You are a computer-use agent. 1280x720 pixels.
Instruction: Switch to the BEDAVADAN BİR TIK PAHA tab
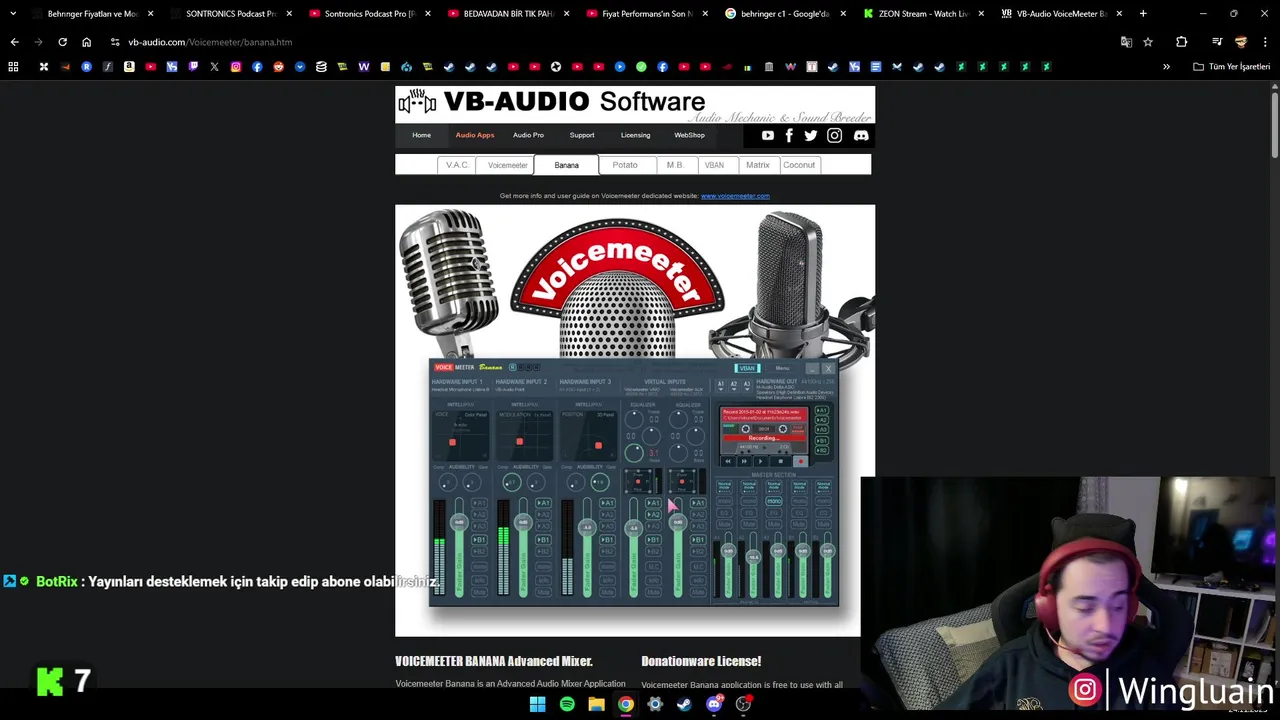[508, 14]
